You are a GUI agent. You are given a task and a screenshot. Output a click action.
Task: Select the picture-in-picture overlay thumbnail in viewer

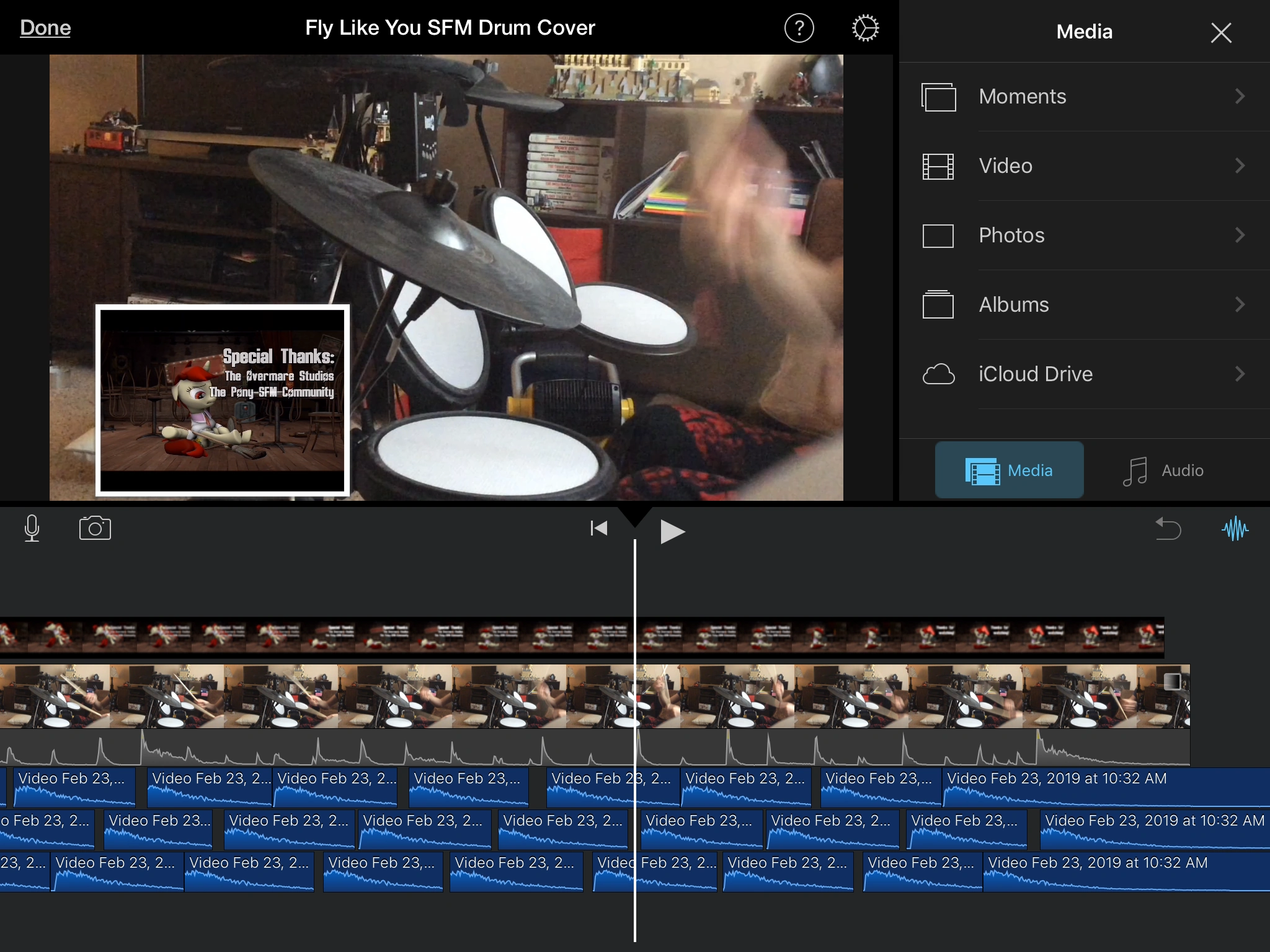pyautogui.click(x=223, y=400)
